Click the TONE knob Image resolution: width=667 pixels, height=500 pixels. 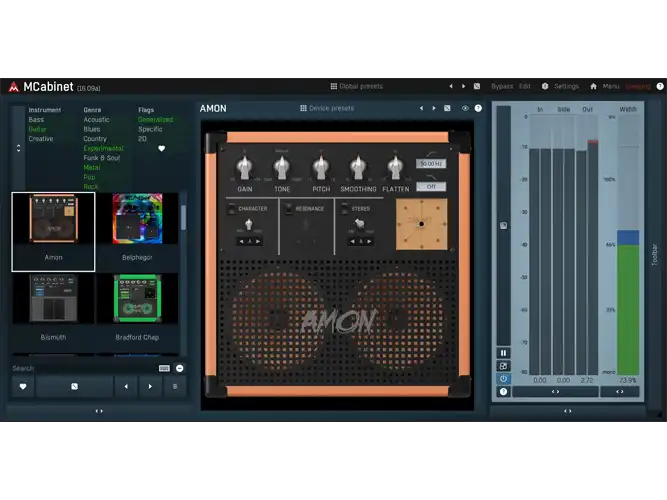[x=282, y=168]
